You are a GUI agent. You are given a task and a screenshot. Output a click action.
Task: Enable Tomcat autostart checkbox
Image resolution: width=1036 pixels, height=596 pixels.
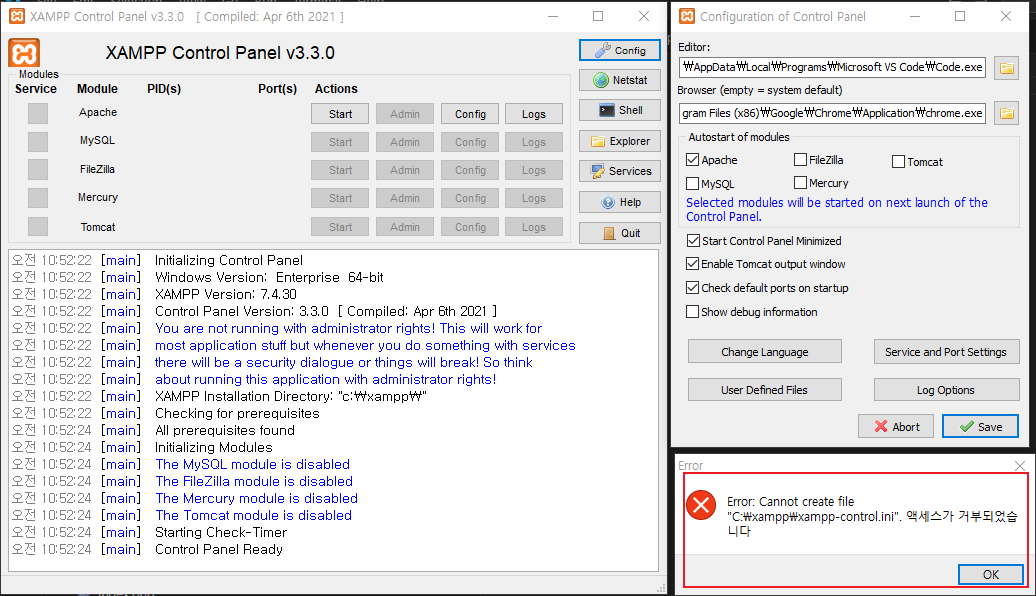point(898,161)
